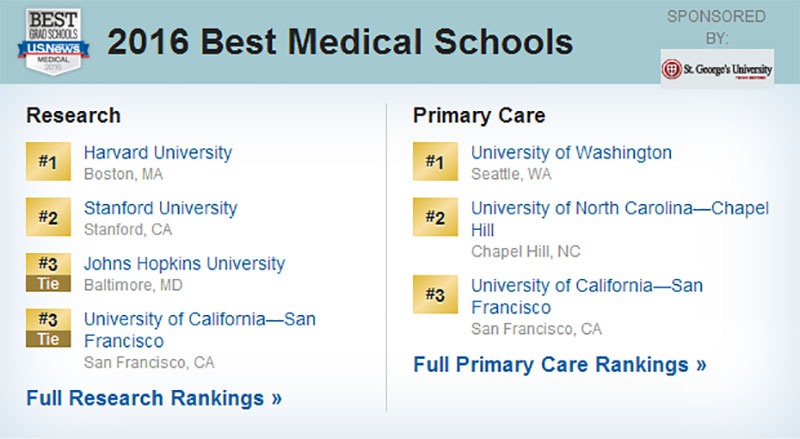Open the Stanford University link
Image resolution: width=800 pixels, height=439 pixels.
coord(160,208)
